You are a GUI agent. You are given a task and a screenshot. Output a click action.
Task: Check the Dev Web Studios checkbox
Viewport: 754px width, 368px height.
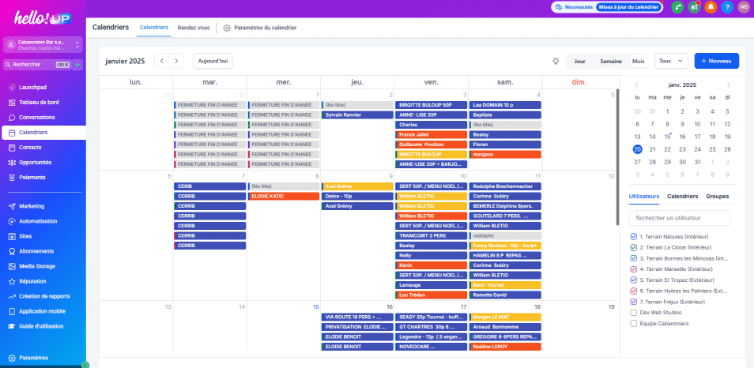click(x=633, y=313)
